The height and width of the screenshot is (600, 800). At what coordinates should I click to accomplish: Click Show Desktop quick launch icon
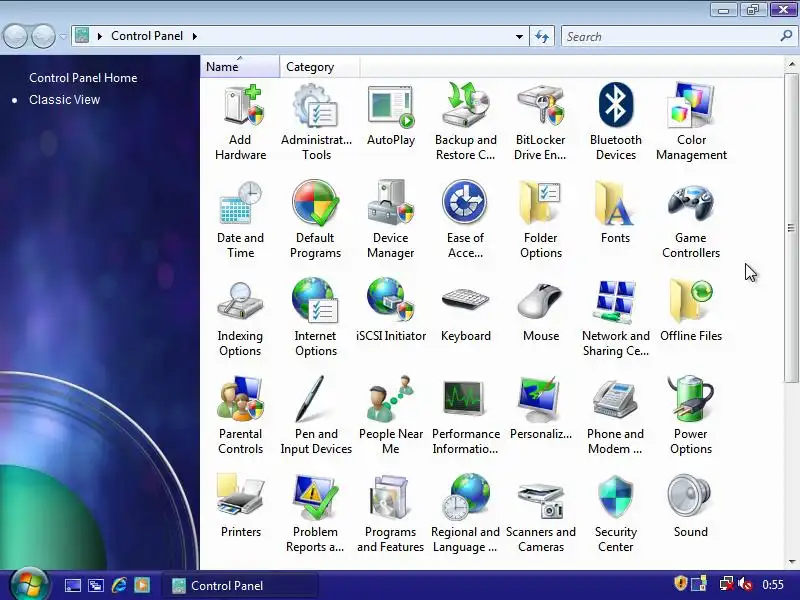[x=72, y=586]
